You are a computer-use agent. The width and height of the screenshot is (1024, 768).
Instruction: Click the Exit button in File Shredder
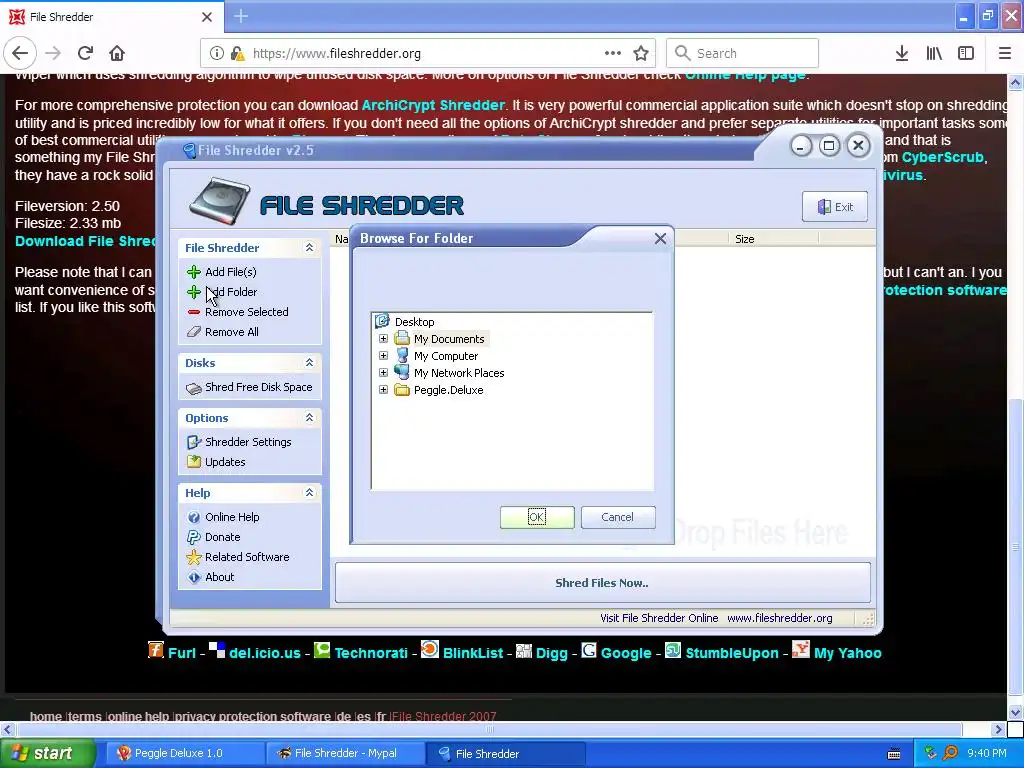click(x=835, y=207)
